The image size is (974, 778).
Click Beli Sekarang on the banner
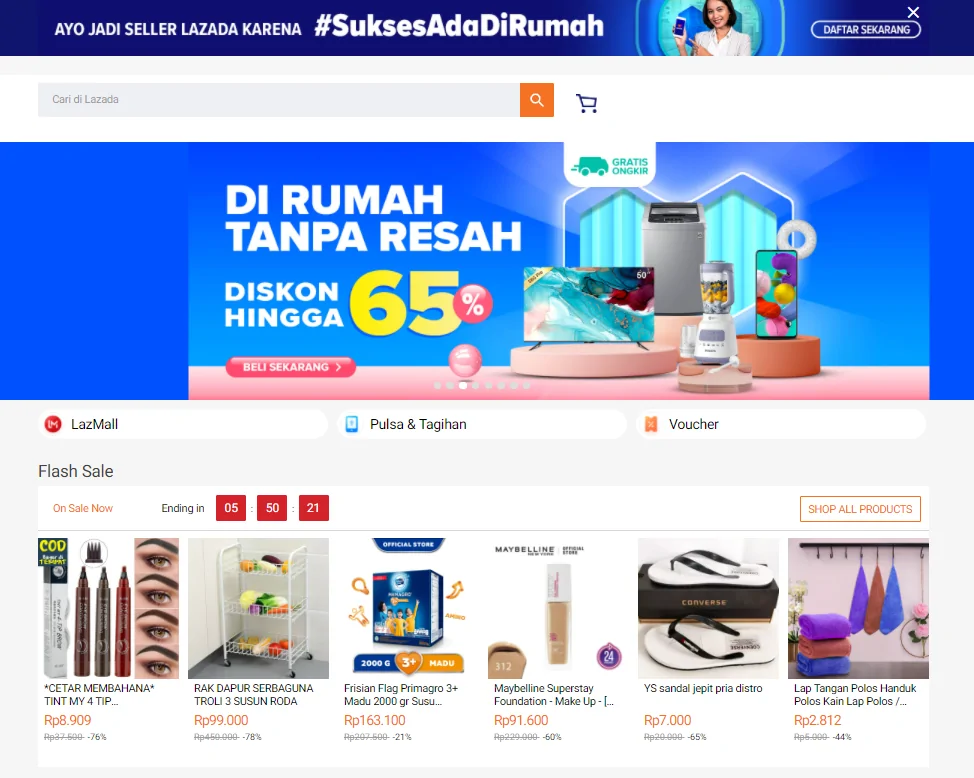pos(291,367)
